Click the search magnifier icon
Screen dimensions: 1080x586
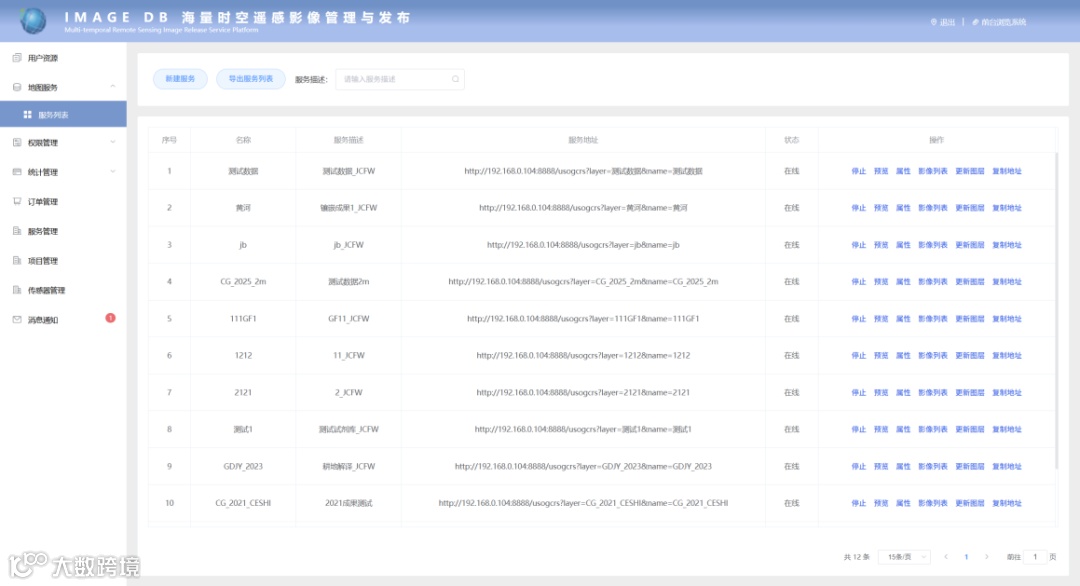(x=455, y=79)
